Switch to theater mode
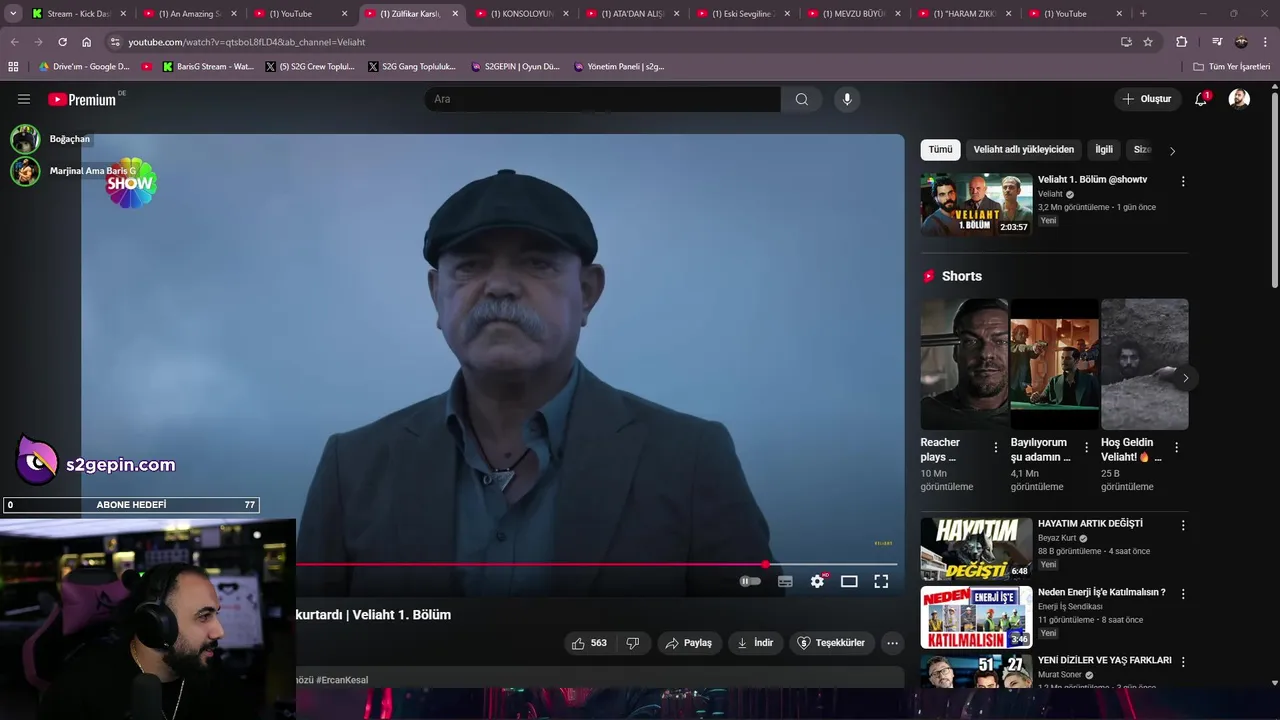This screenshot has width=1280, height=720. (849, 581)
